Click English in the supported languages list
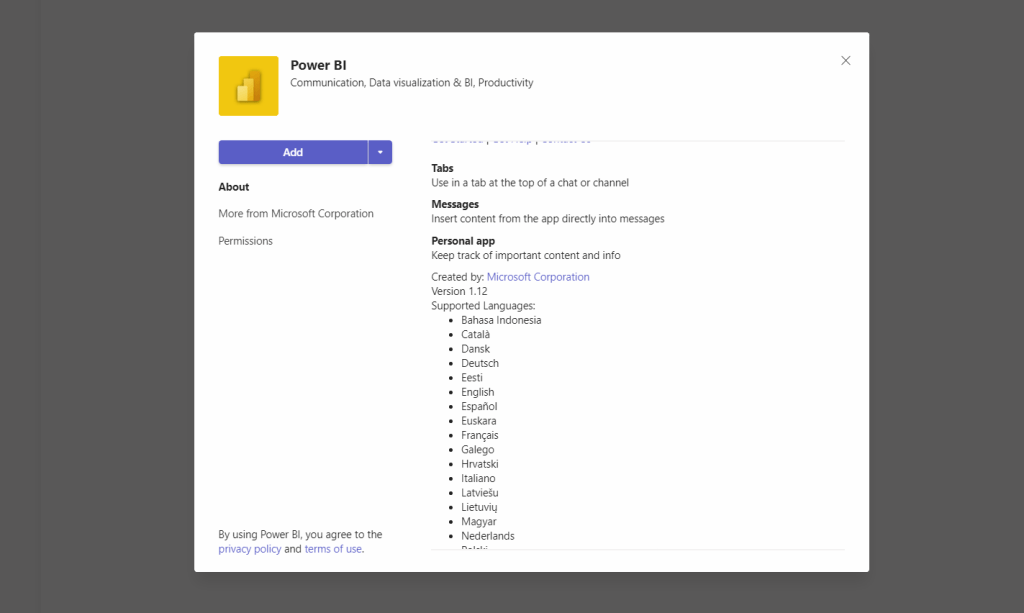The width and height of the screenshot is (1024, 613). [x=477, y=392]
